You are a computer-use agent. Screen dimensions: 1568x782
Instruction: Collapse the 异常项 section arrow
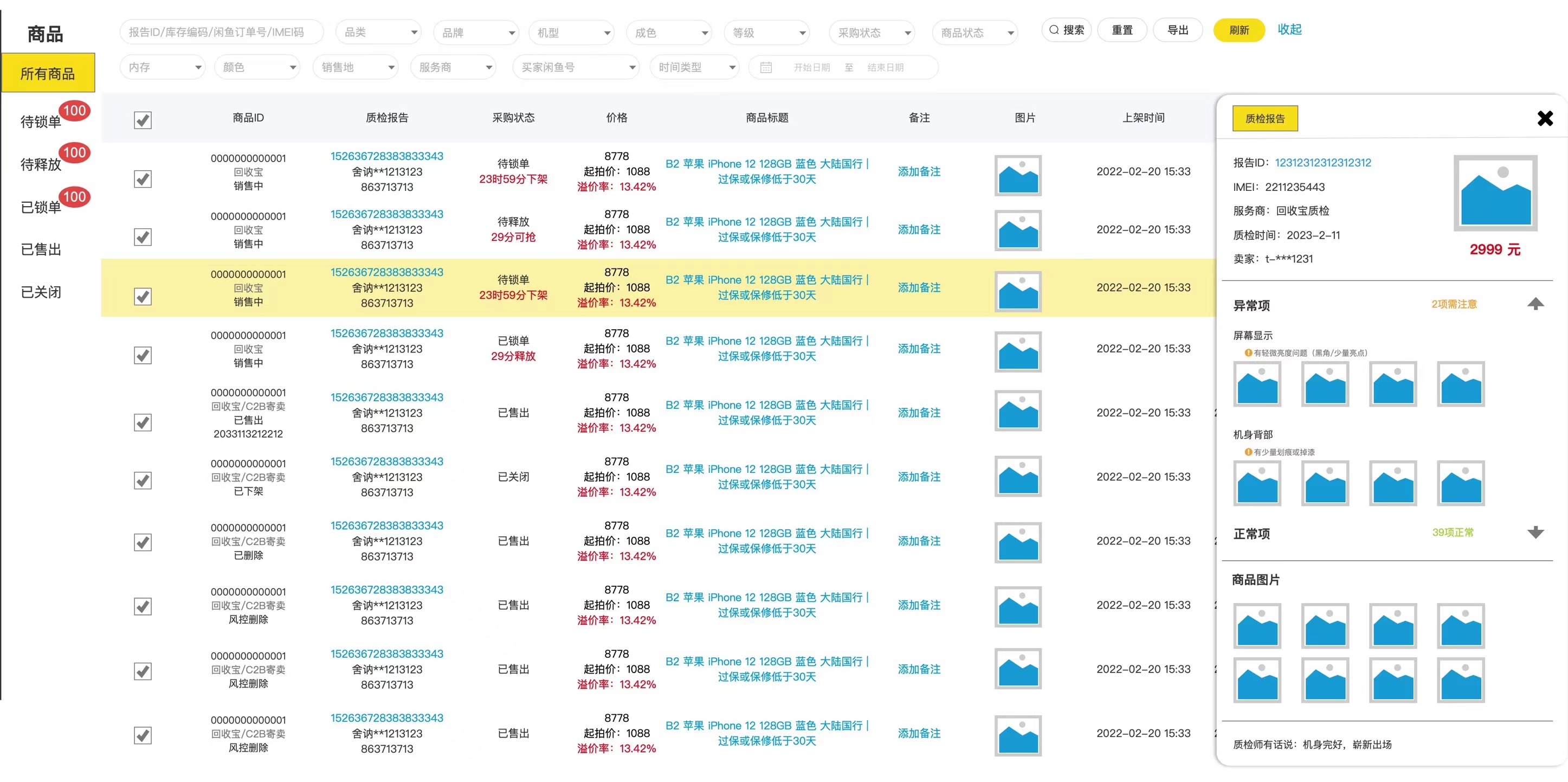[1535, 303]
